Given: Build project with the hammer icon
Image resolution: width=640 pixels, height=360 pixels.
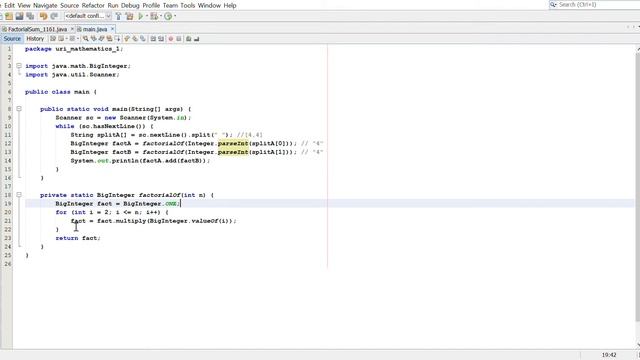Looking at the screenshot, I should click(x=118, y=16).
